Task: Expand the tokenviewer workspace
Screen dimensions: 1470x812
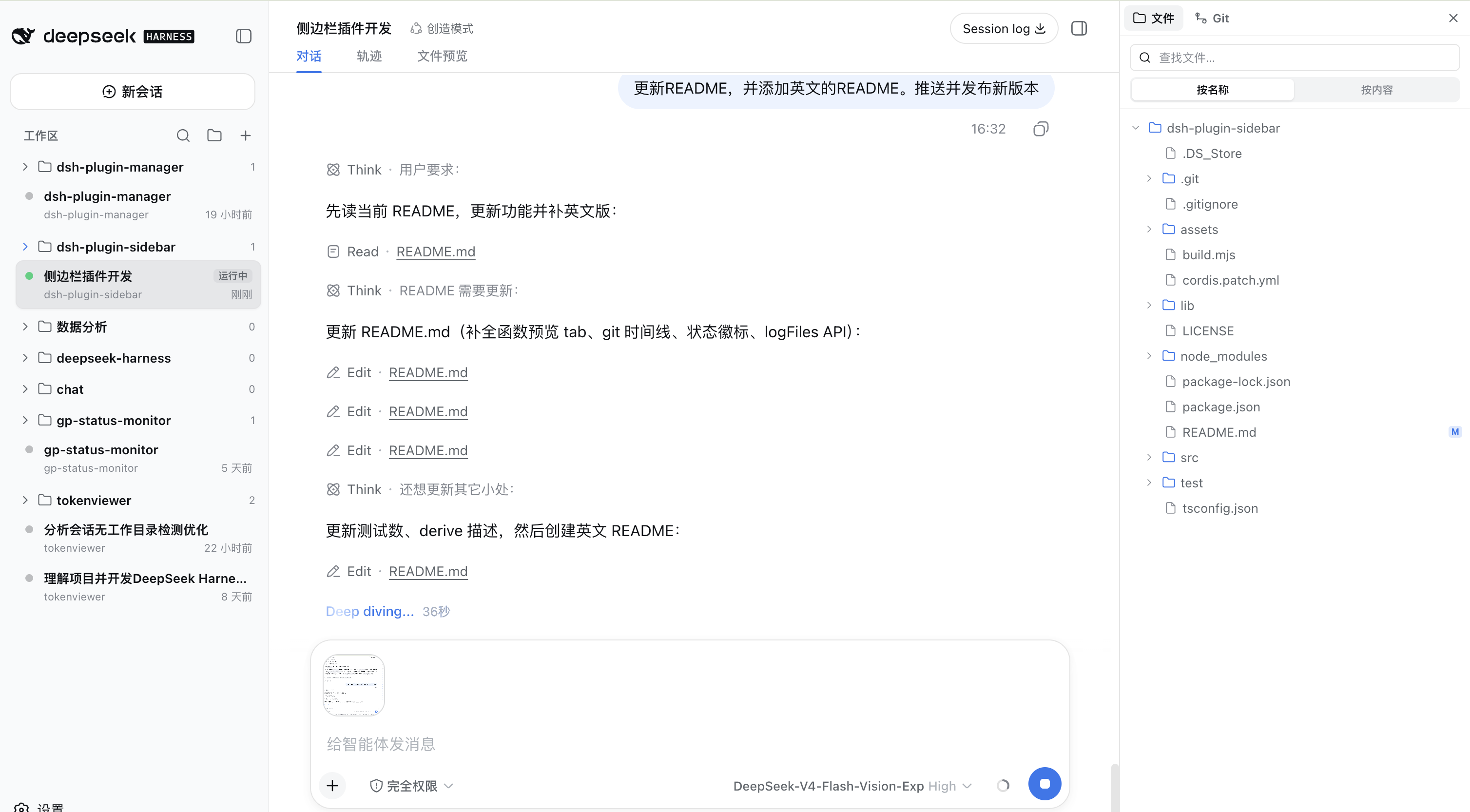Action: coord(25,501)
